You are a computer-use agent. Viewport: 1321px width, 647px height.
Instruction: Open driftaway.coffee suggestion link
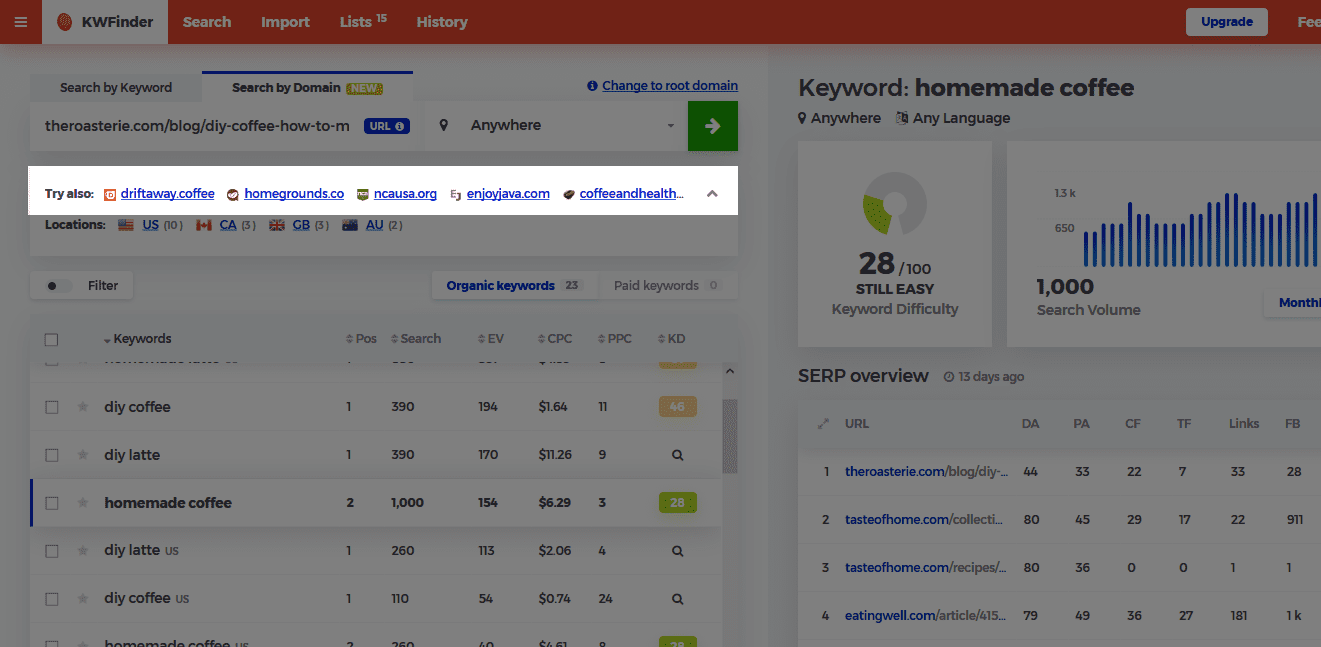(168, 194)
